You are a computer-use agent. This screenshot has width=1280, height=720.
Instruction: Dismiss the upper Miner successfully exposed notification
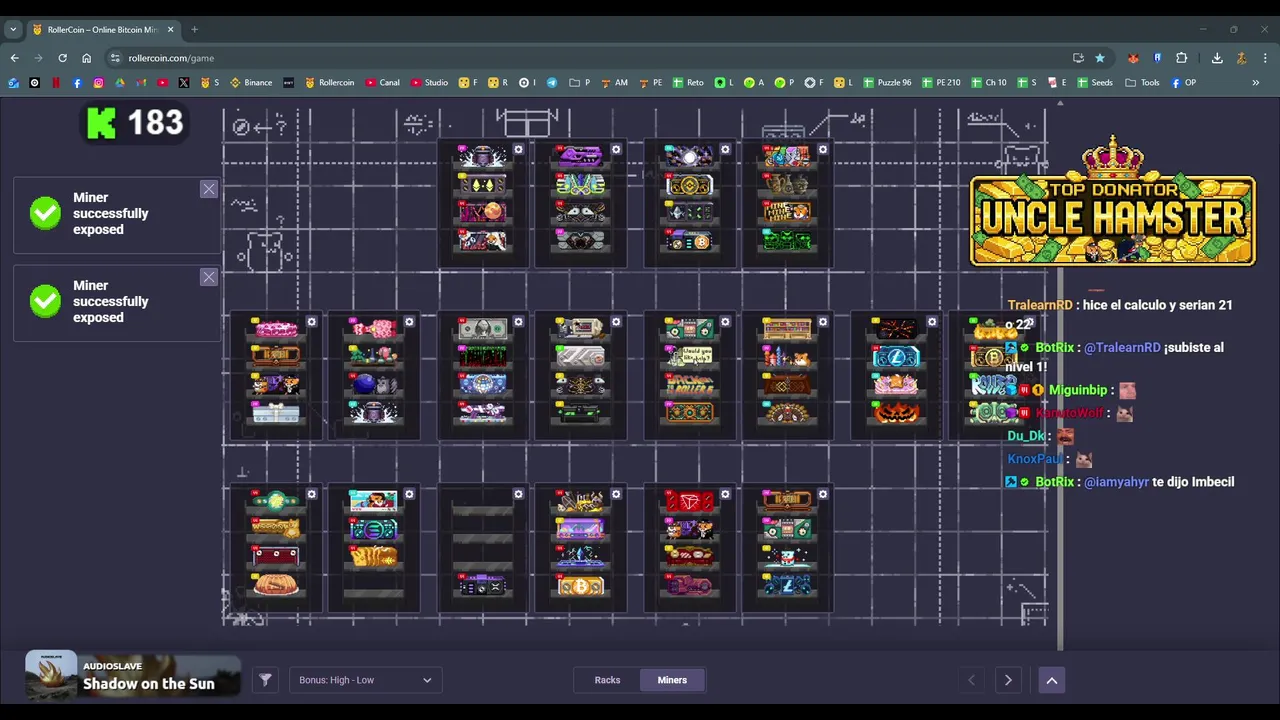208,189
